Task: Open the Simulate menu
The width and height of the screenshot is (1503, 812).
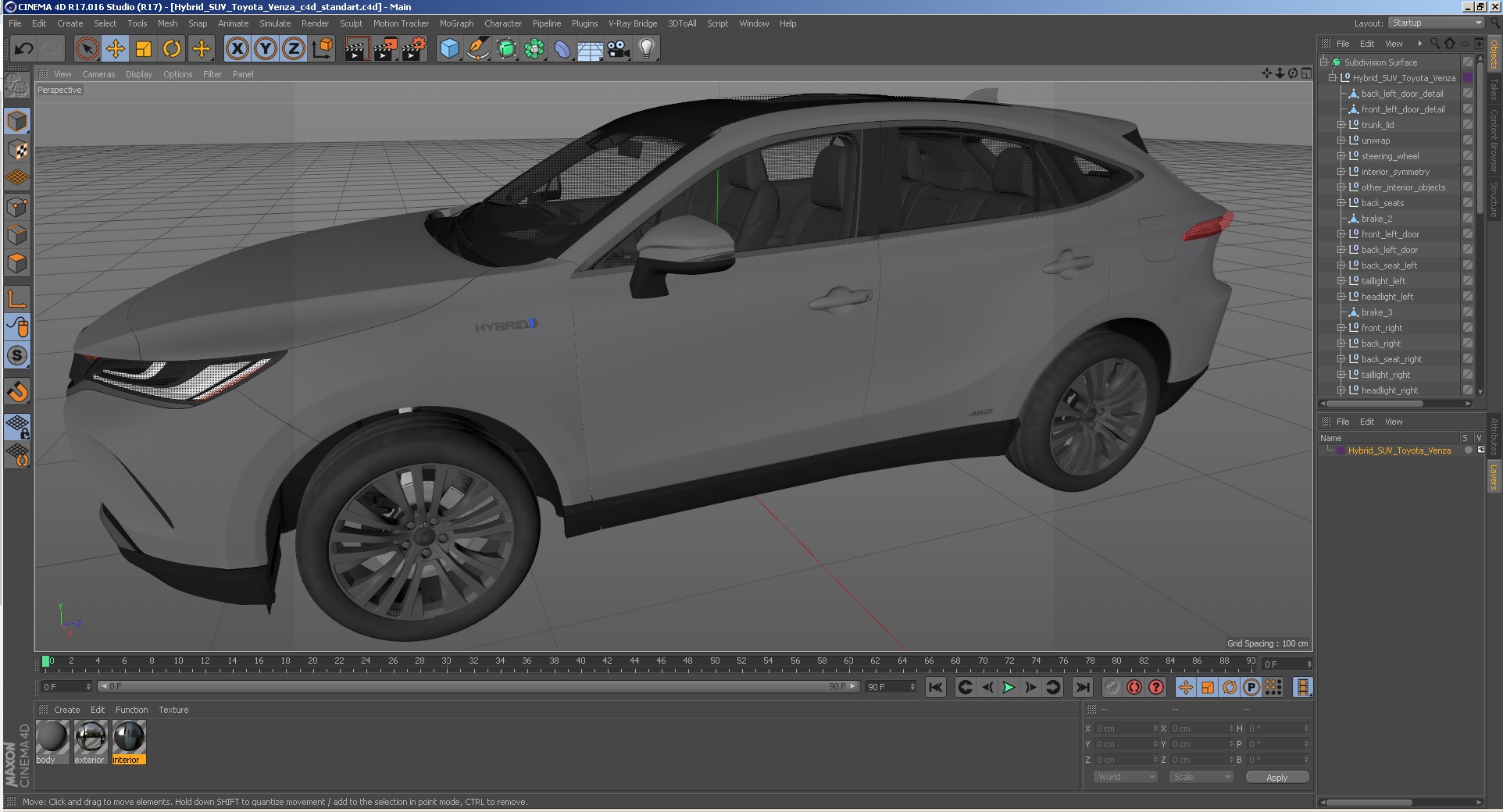Action: [x=275, y=23]
